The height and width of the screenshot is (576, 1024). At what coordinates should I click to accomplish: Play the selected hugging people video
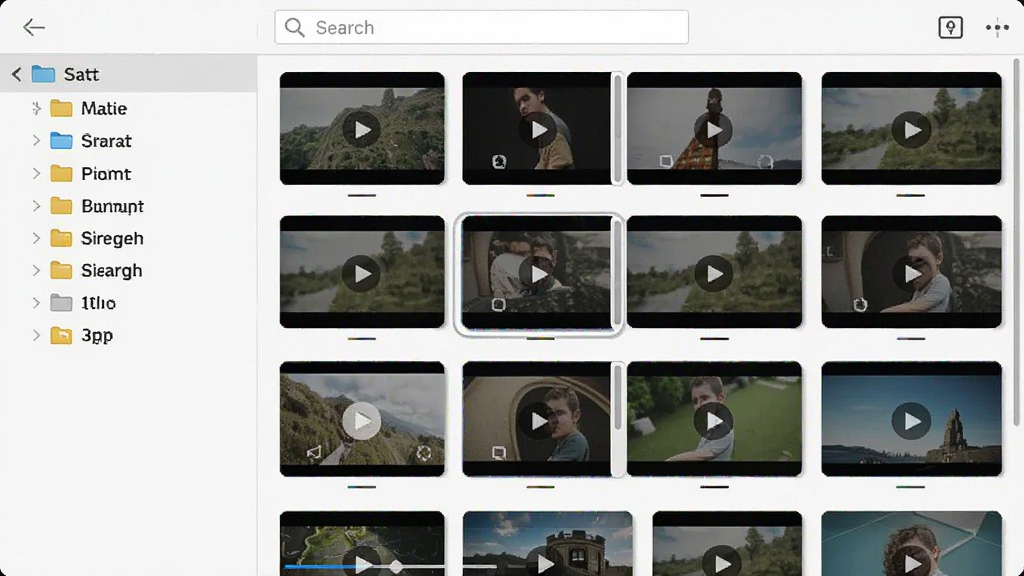pyautogui.click(x=537, y=274)
